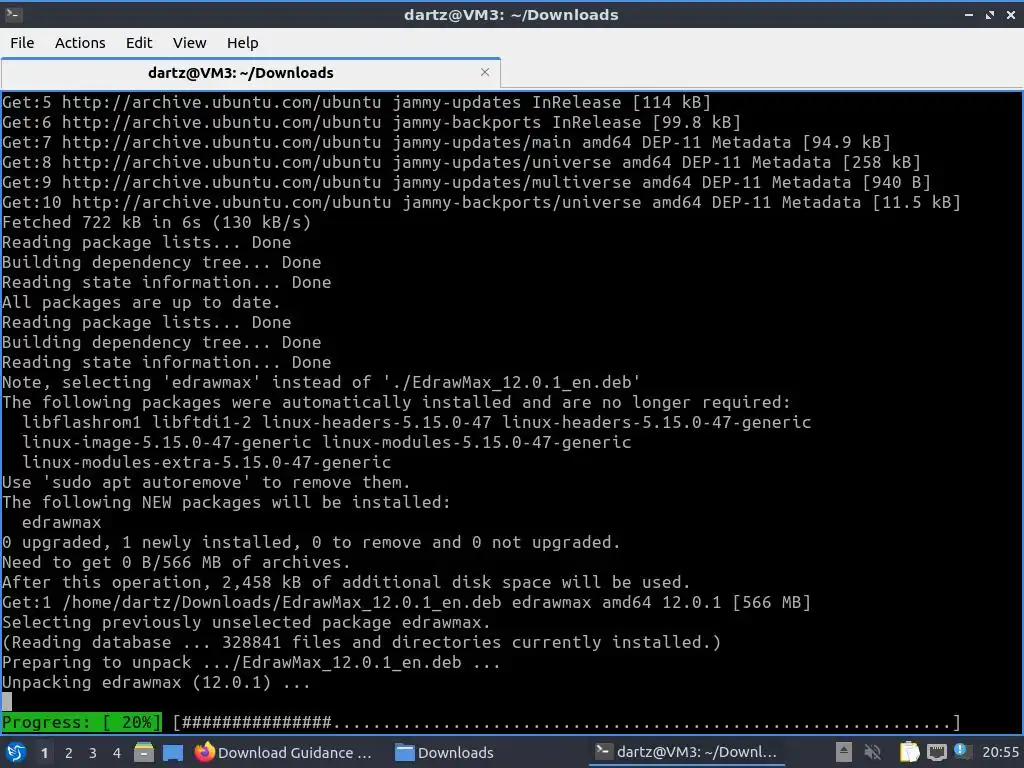Click the update notifier tray icon

pyautogui.click(x=962, y=751)
